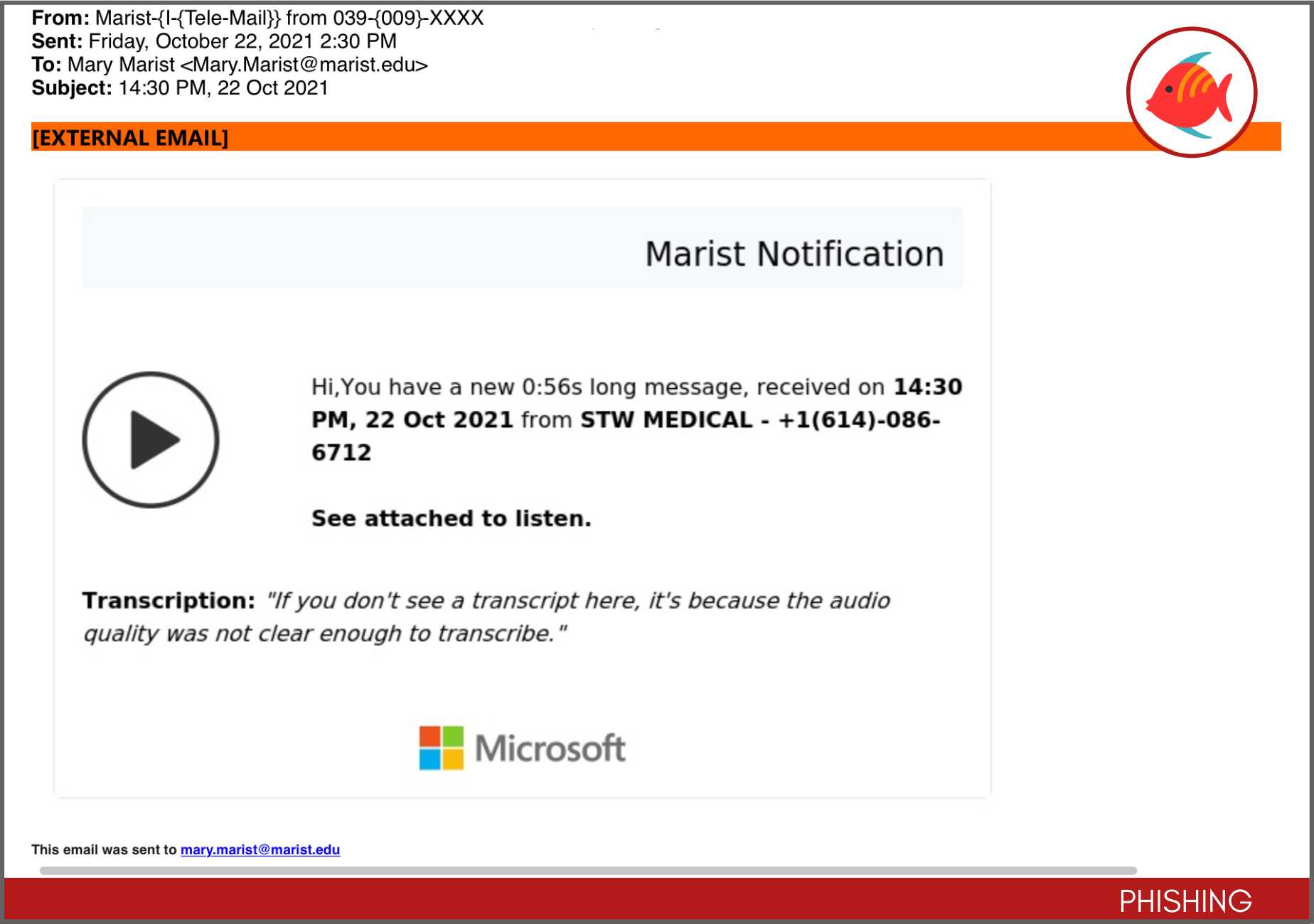This screenshot has height=924, width=1314.
Task: Click "See attached to listen." text
Action: pos(451,518)
